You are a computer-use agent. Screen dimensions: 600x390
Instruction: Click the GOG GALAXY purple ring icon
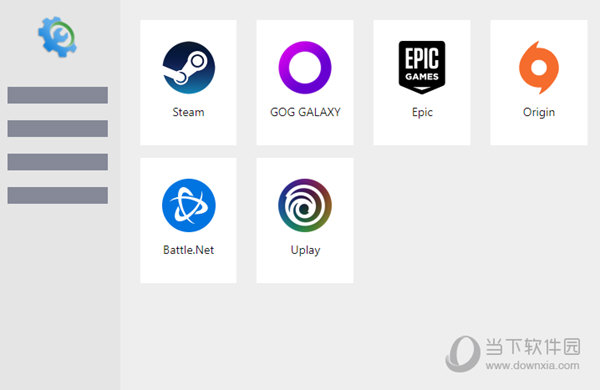pyautogui.click(x=305, y=67)
